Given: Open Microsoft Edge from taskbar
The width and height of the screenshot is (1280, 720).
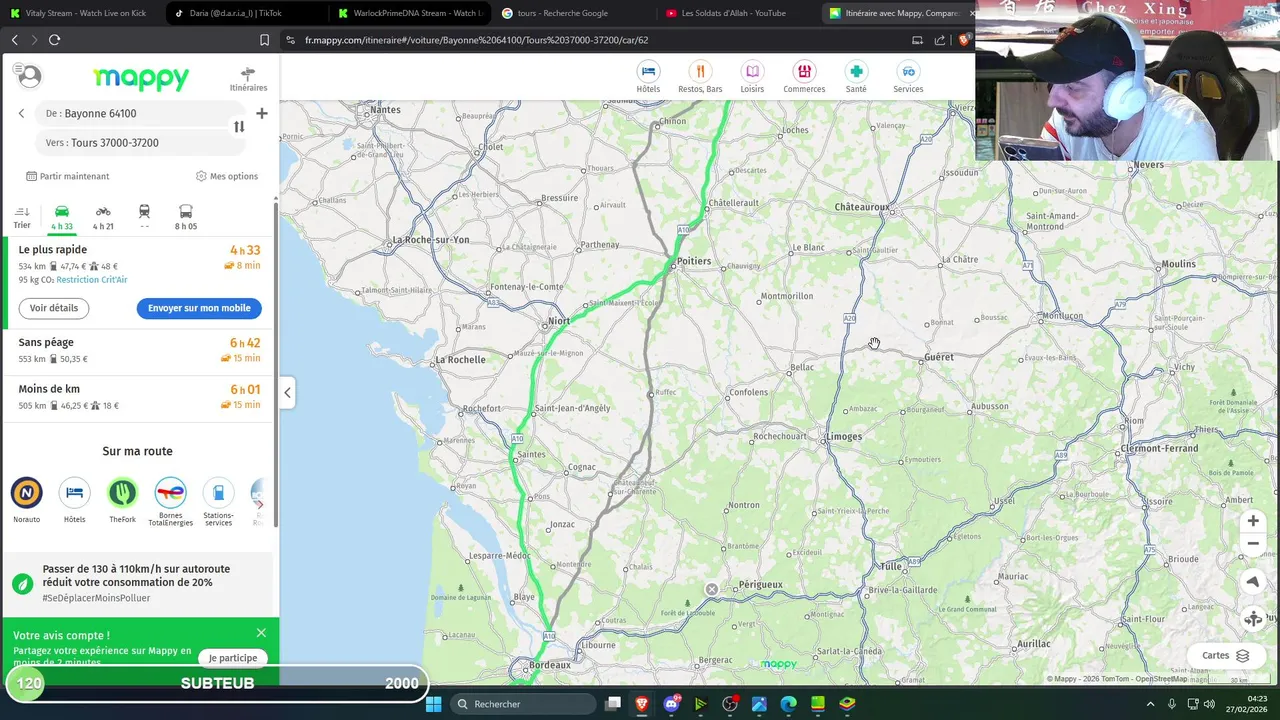Looking at the screenshot, I should pos(788,704).
